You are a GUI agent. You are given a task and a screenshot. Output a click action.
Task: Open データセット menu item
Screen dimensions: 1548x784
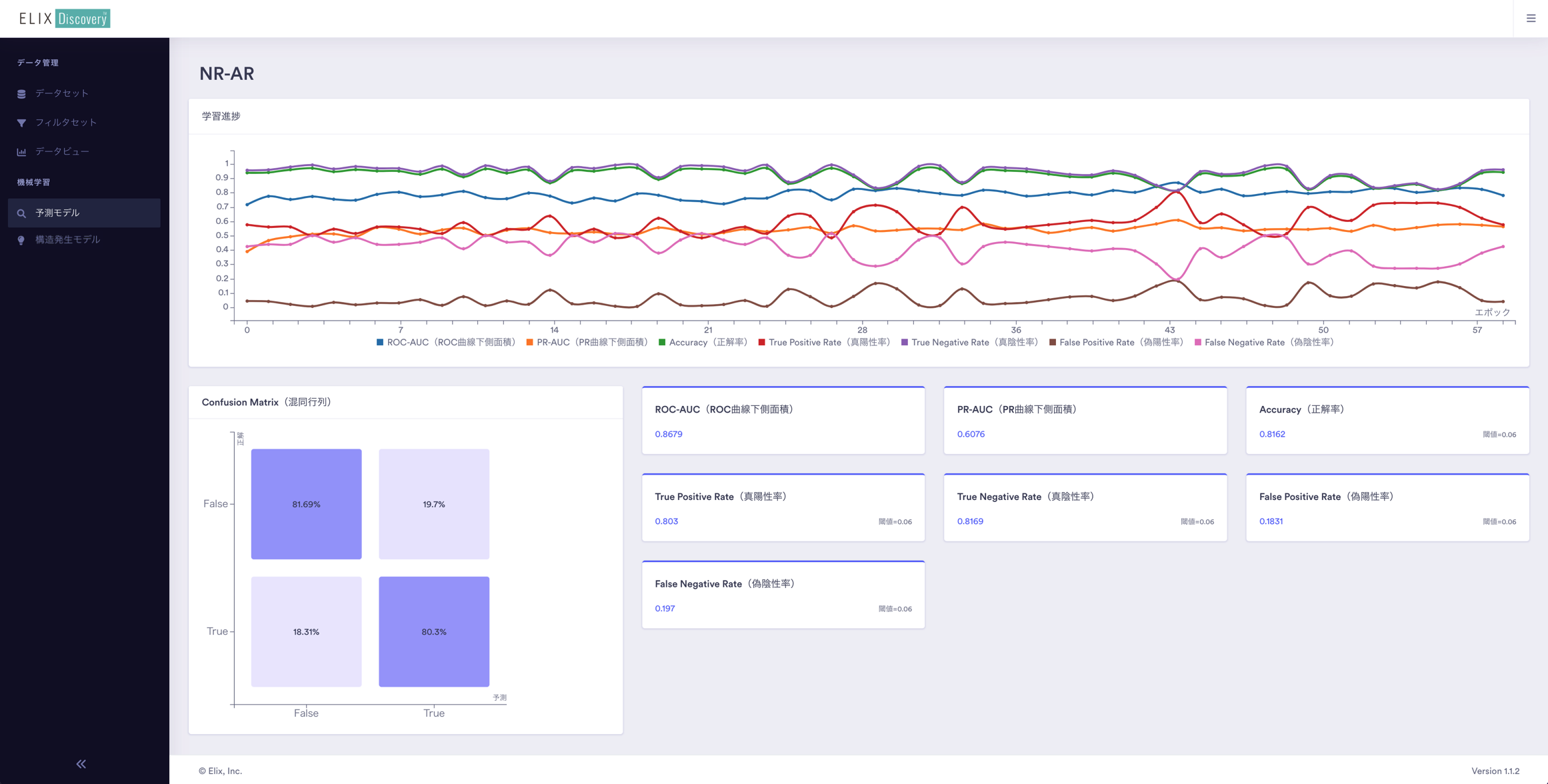62,93
